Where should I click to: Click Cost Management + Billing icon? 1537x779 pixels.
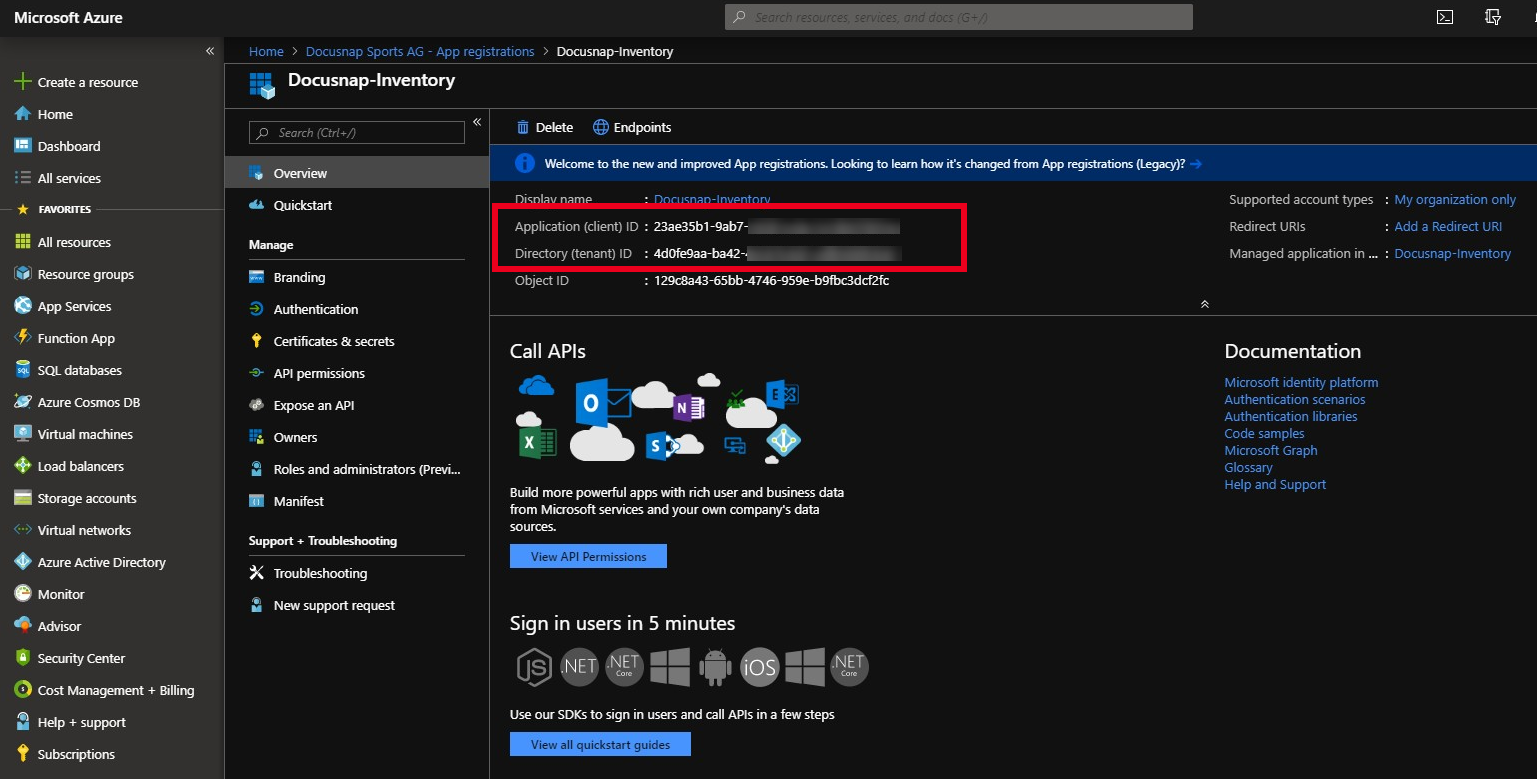22,690
